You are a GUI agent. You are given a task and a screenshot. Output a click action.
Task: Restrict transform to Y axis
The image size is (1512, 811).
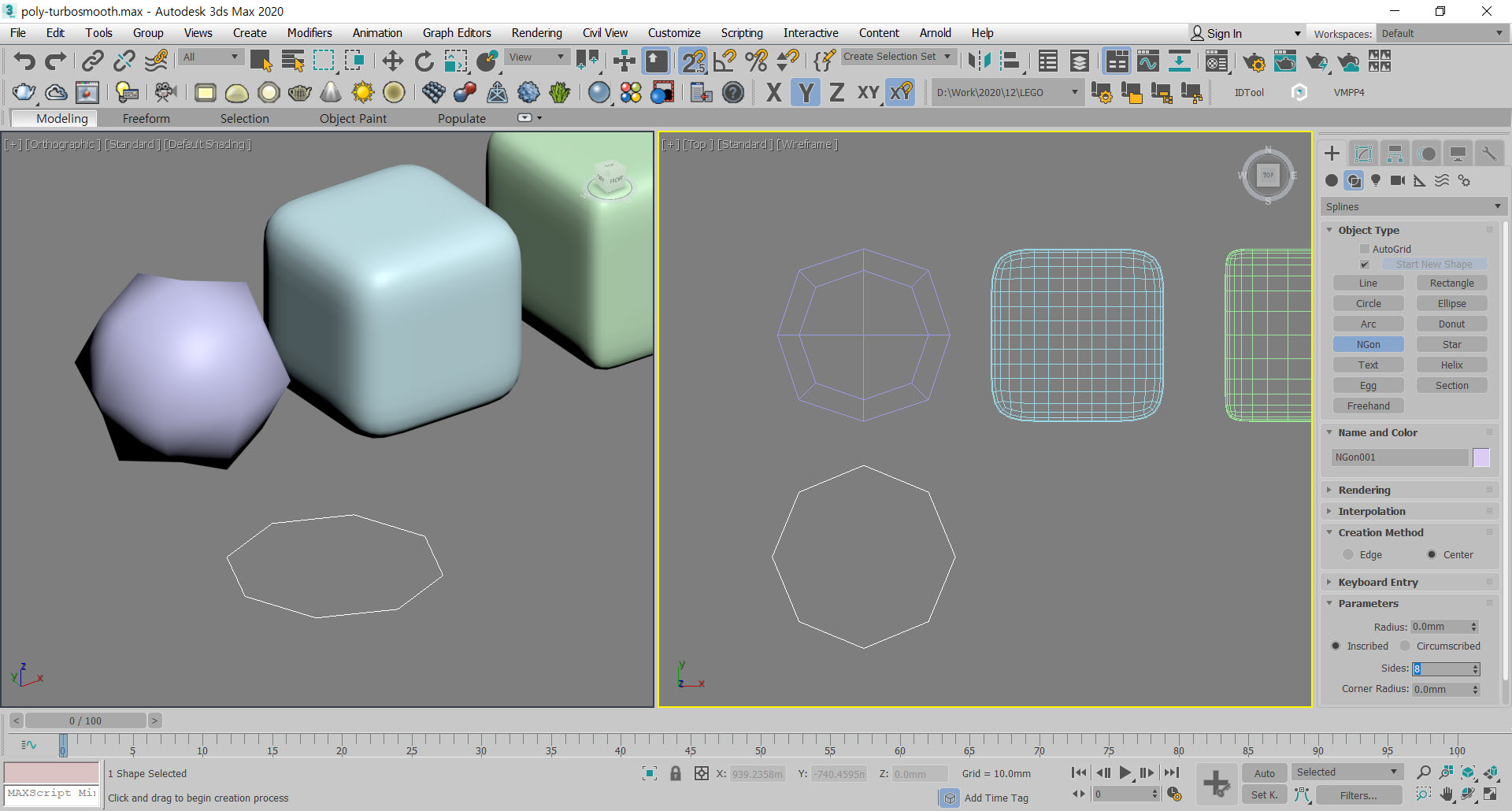[x=806, y=93]
